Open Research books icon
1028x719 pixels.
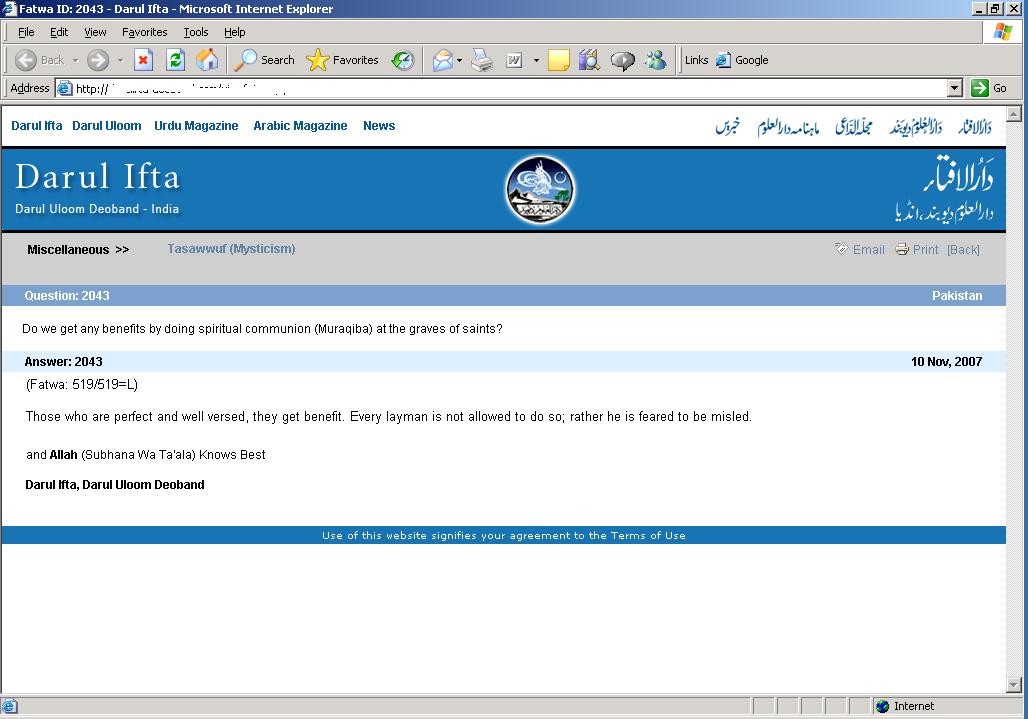click(589, 60)
